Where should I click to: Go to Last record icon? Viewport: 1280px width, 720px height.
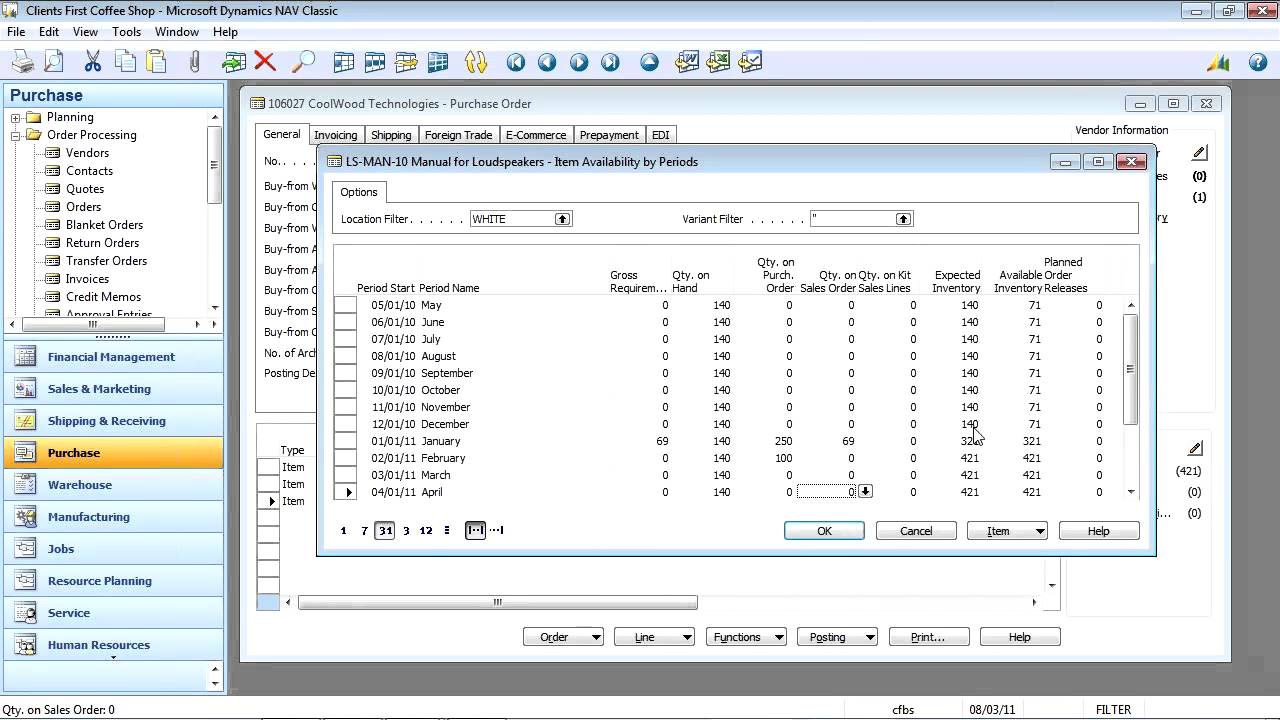[610, 62]
